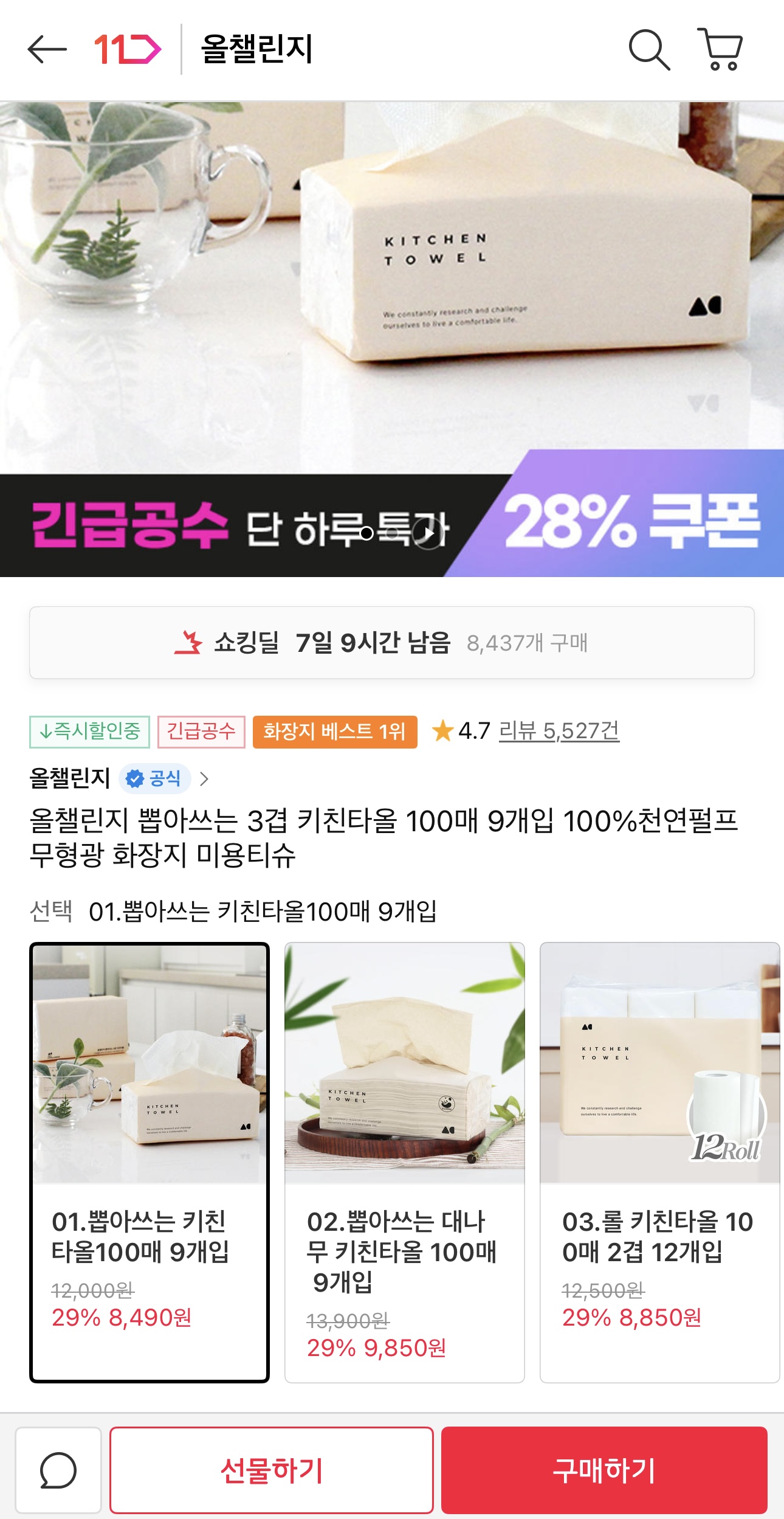Click the star rating icon
This screenshot has height=1519, width=784.
(x=442, y=731)
